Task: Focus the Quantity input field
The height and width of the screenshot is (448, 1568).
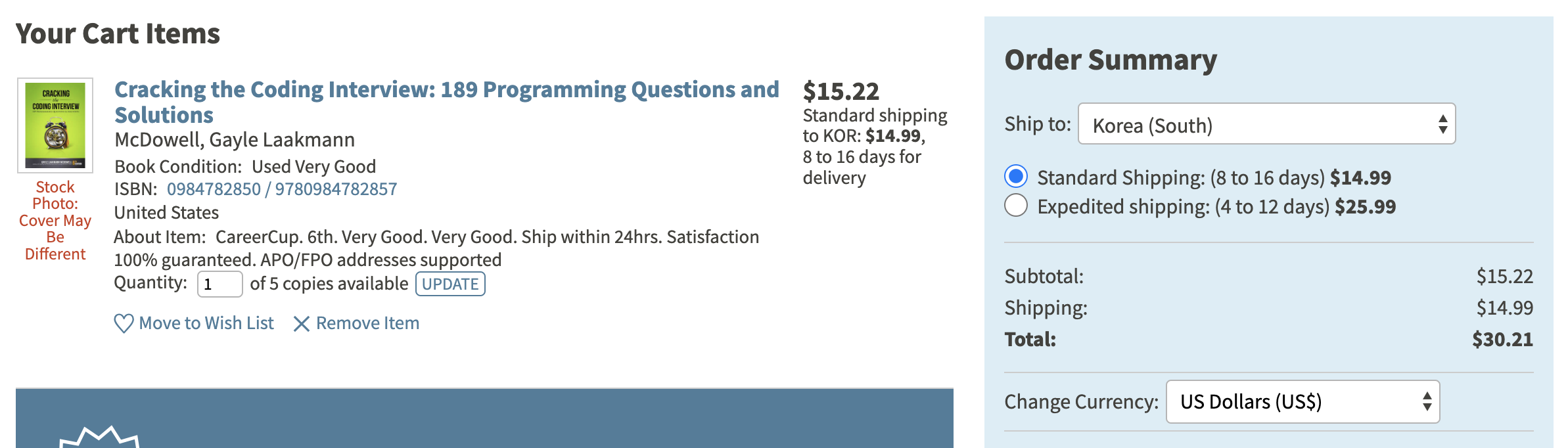Action: (219, 284)
